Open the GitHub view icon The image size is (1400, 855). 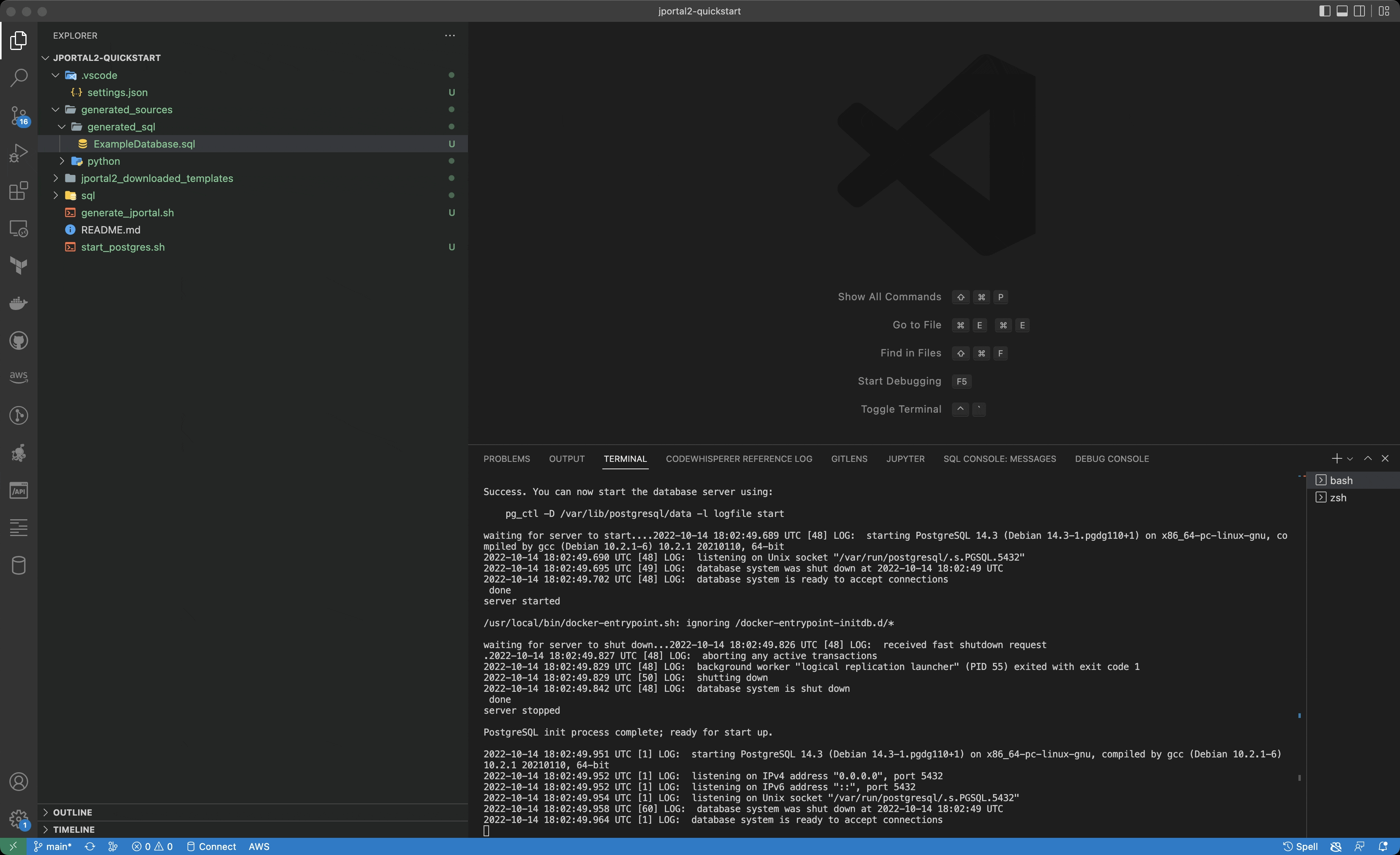(x=19, y=341)
